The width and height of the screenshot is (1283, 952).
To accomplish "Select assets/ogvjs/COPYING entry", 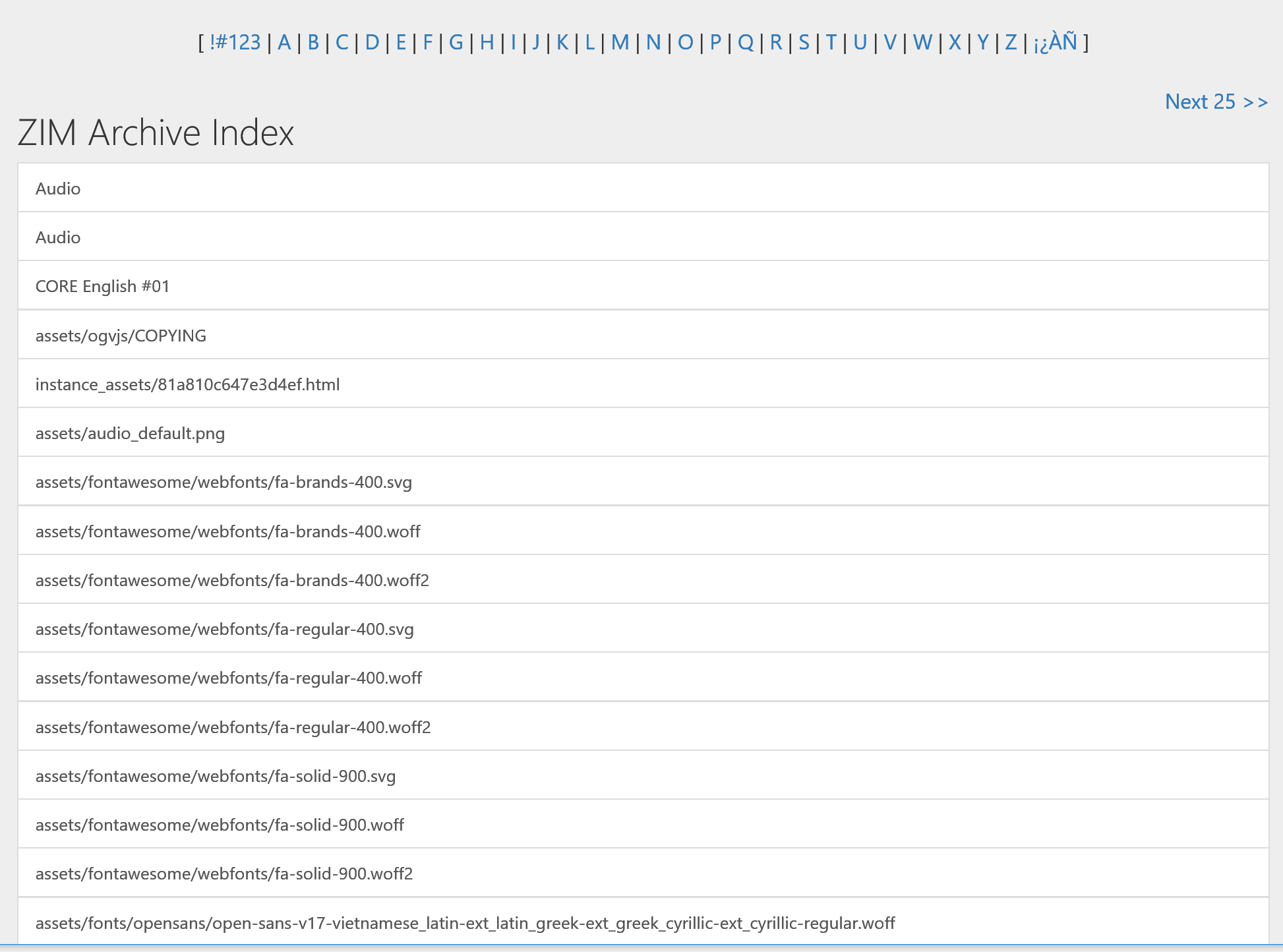I will tap(121, 336).
